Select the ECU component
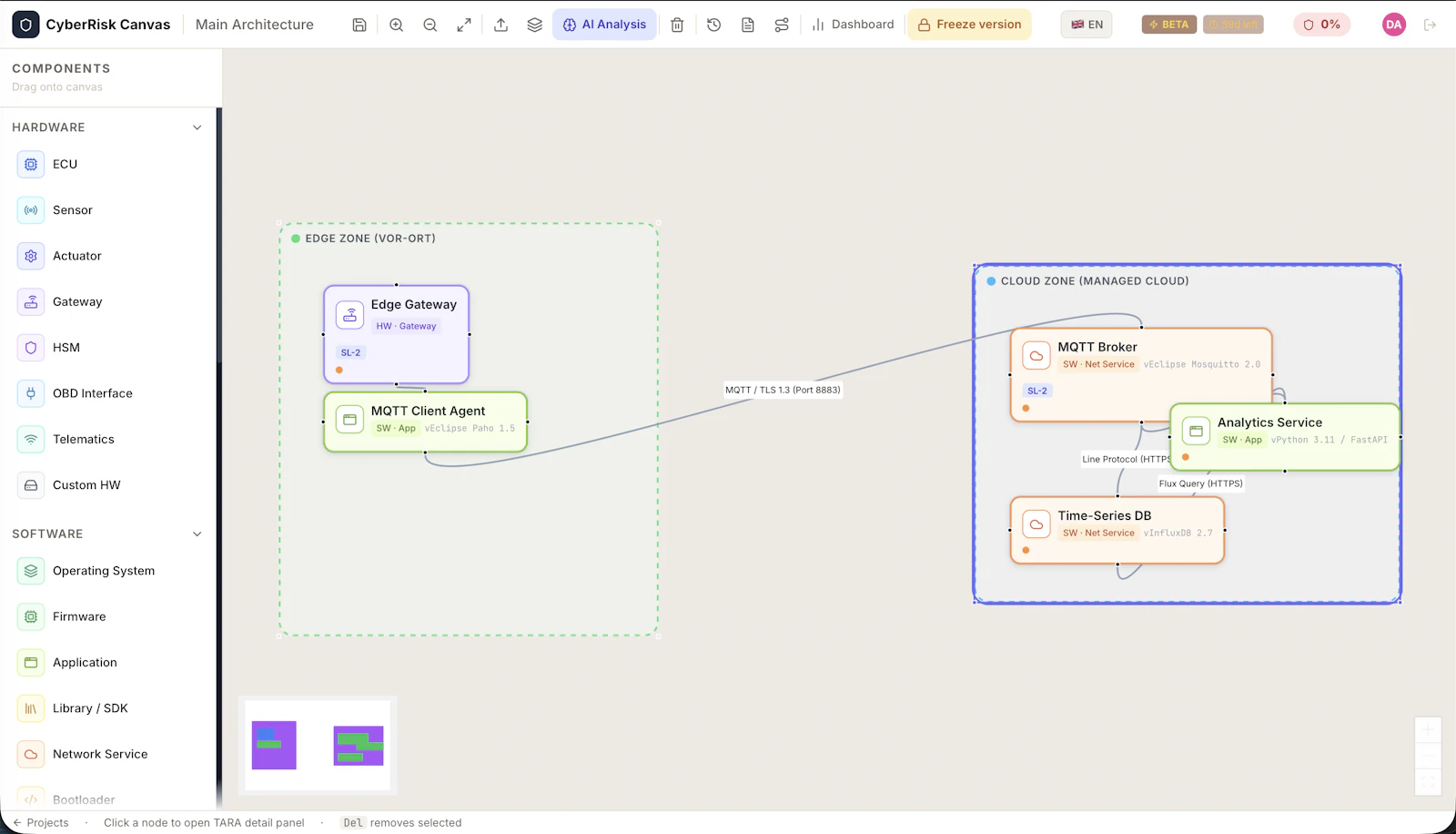 click(109, 164)
